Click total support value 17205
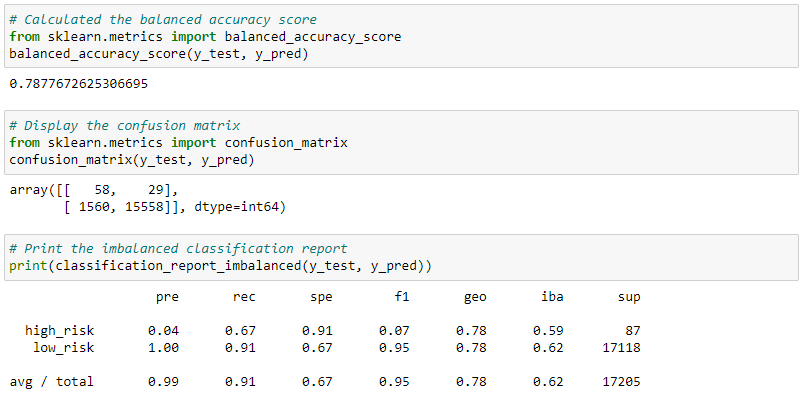This screenshot has width=803, height=395. (x=621, y=382)
